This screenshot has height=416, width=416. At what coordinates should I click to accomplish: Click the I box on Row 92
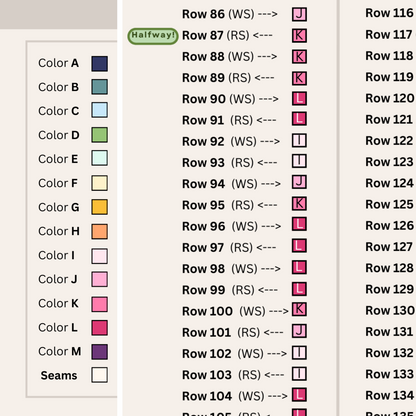299,141
